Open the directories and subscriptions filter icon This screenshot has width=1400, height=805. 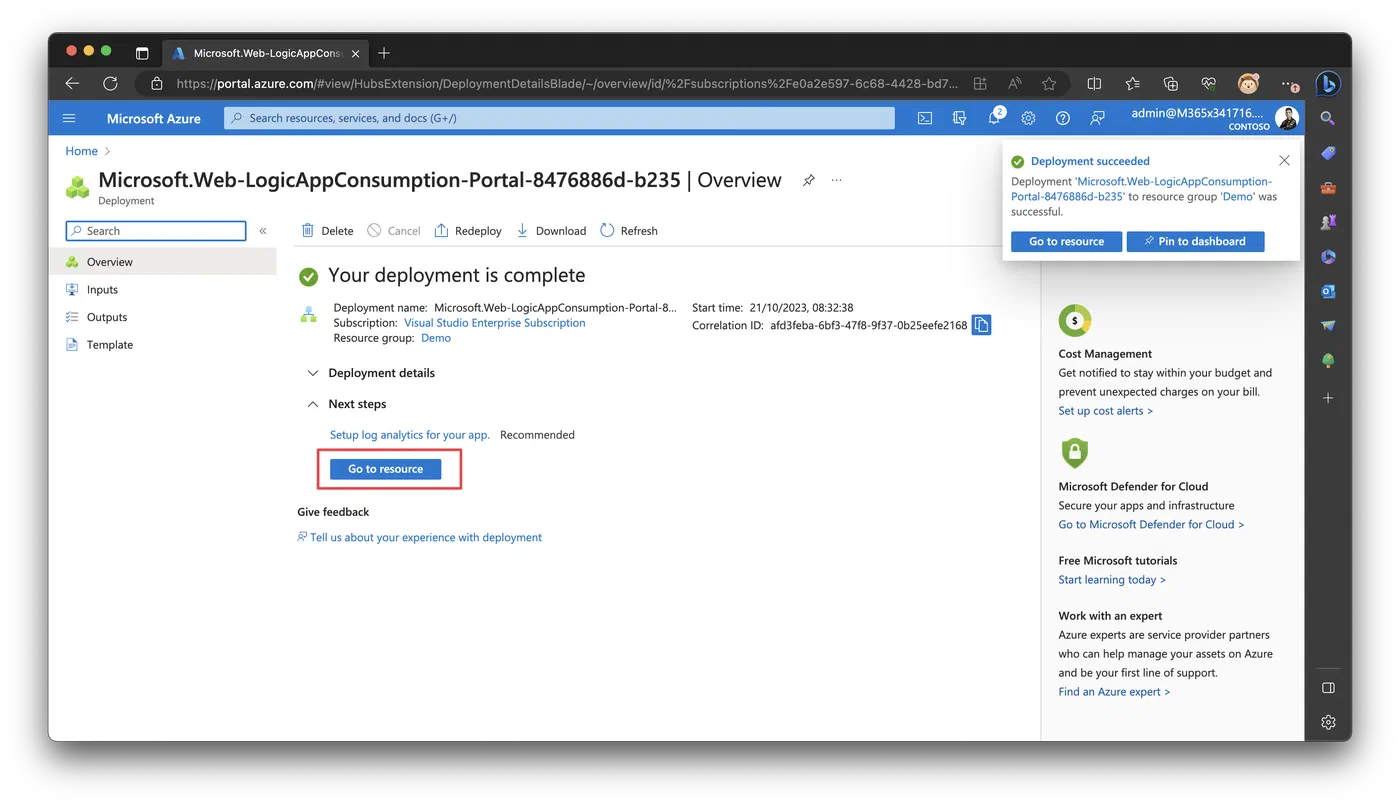960,118
